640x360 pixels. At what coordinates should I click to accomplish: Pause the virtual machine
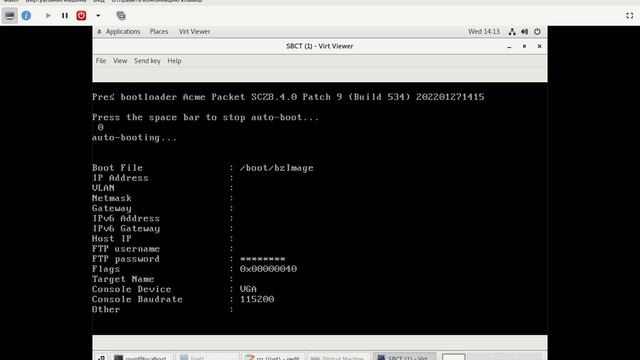click(64, 16)
